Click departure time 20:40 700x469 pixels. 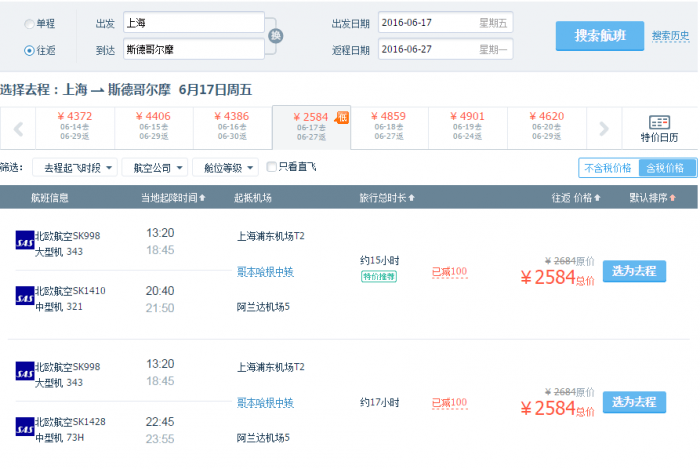pyautogui.click(x=160, y=291)
